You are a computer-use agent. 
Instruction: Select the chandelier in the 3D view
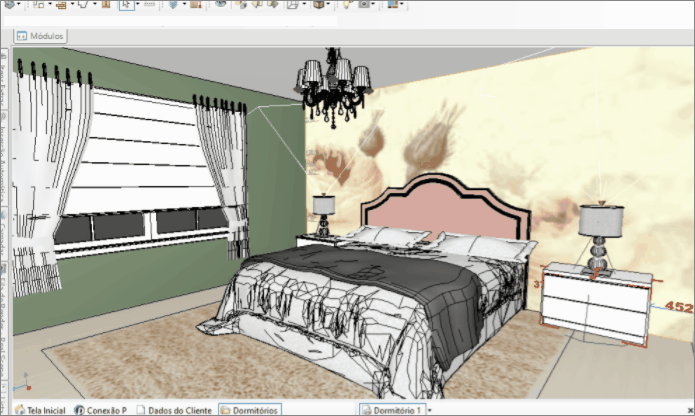pyautogui.click(x=333, y=89)
